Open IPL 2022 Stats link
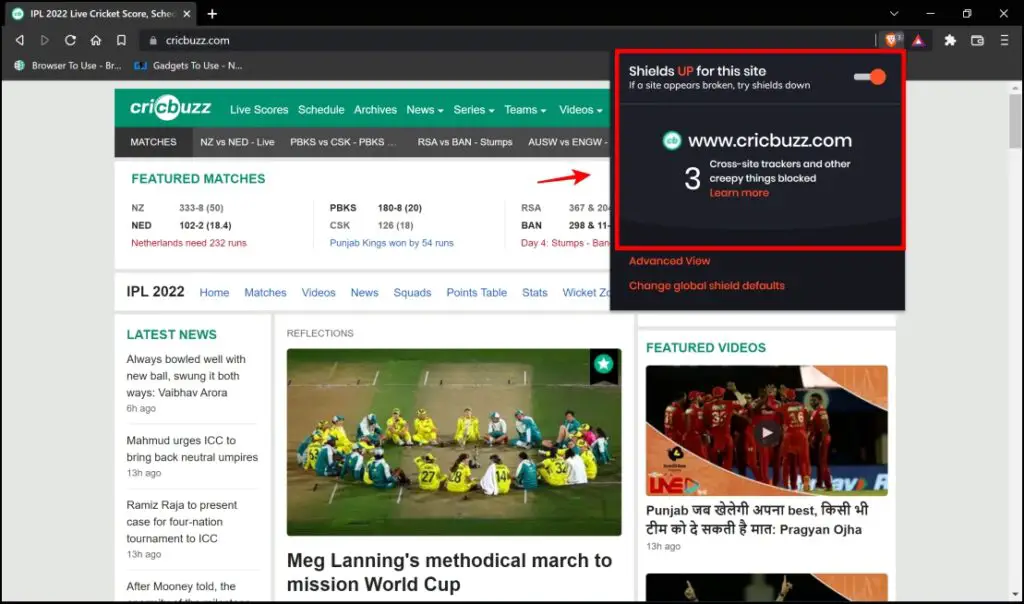Screen dimensions: 1024x604 [535, 293]
